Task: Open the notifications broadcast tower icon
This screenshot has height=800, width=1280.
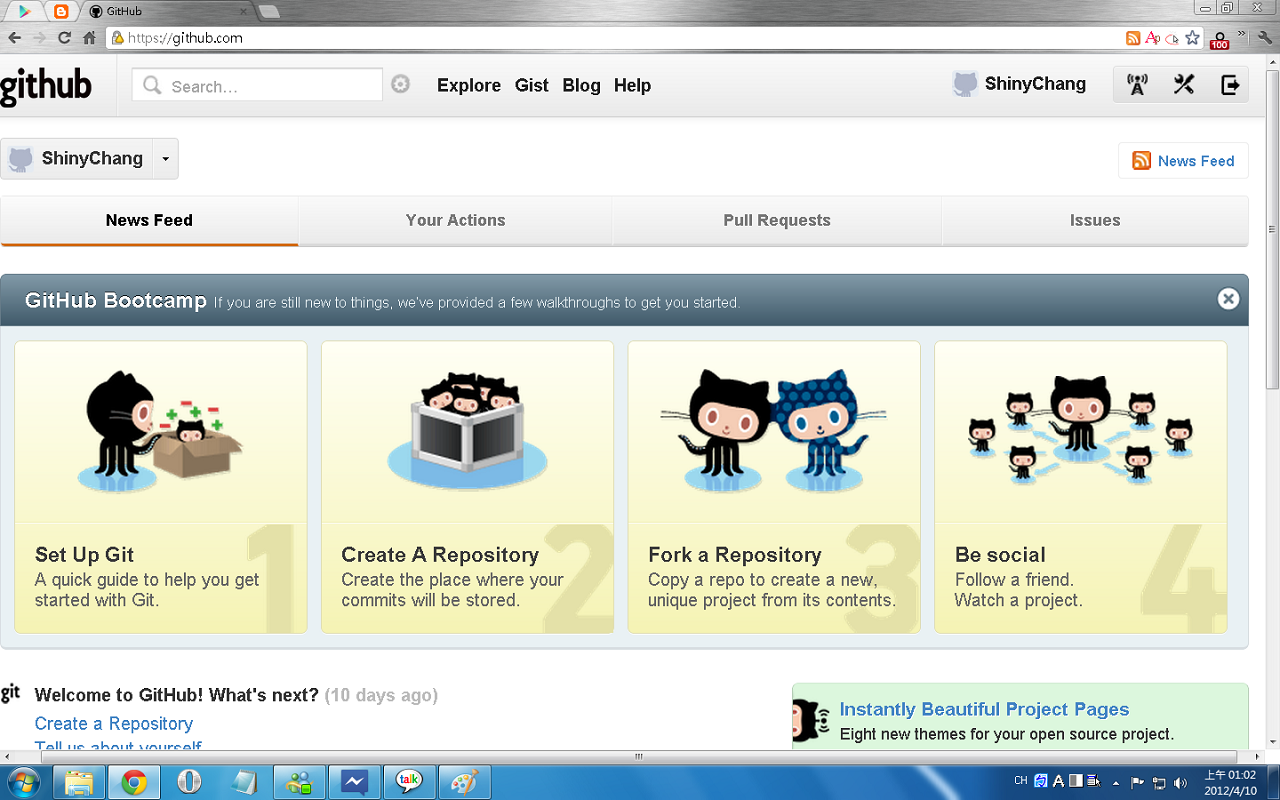Action: tap(1137, 85)
